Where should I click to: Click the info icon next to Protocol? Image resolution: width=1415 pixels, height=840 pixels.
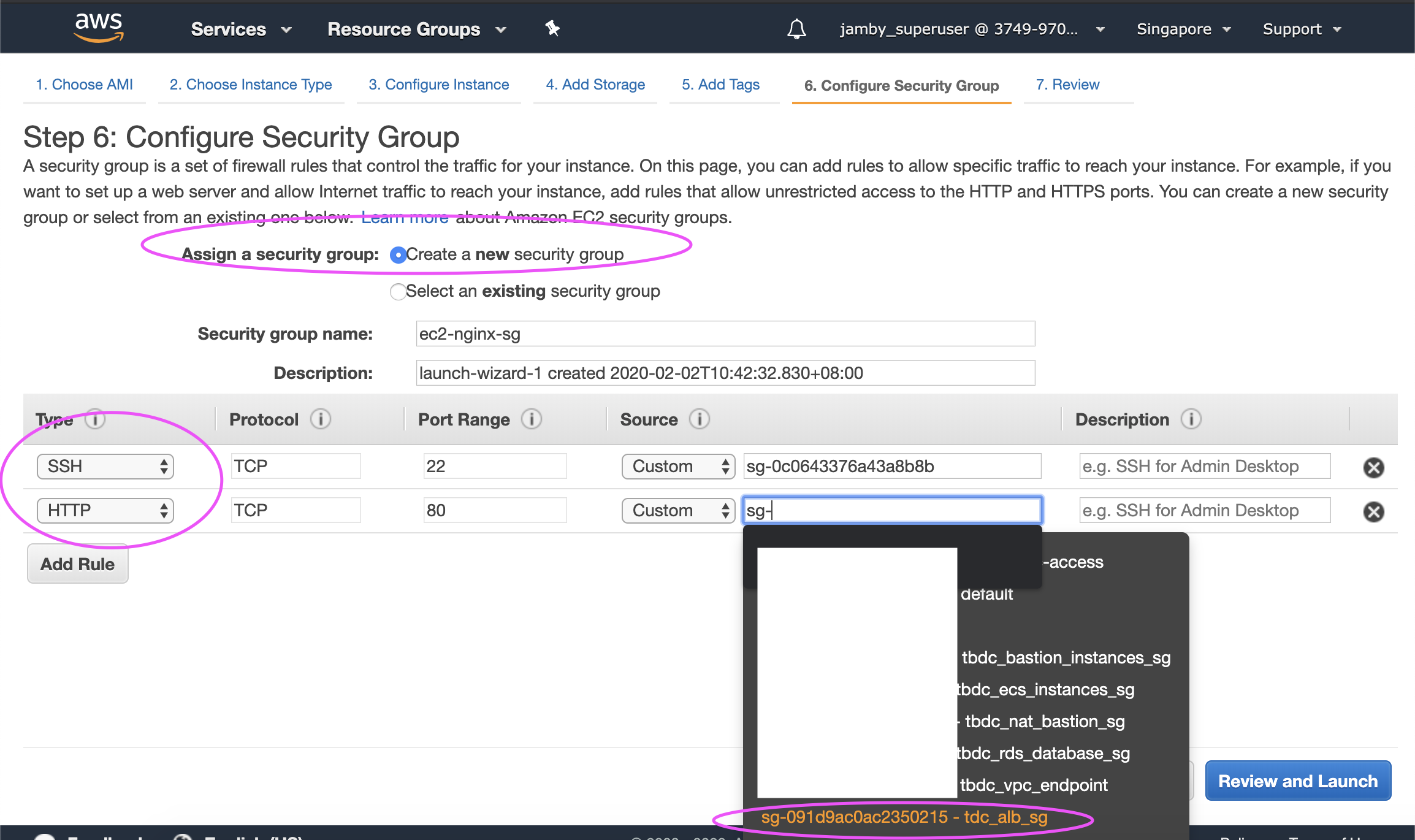click(321, 419)
